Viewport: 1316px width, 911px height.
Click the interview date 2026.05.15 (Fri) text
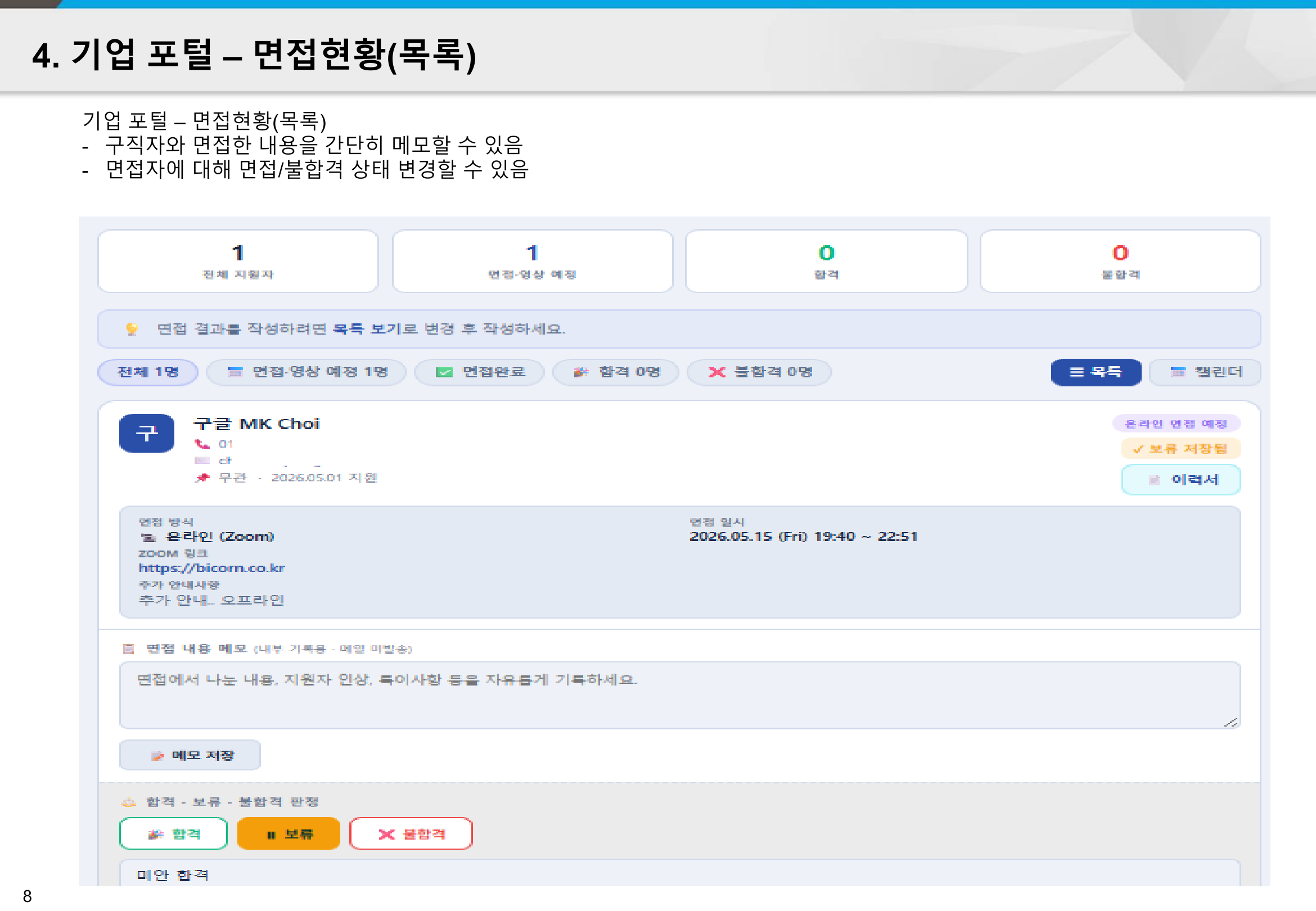tap(747, 536)
